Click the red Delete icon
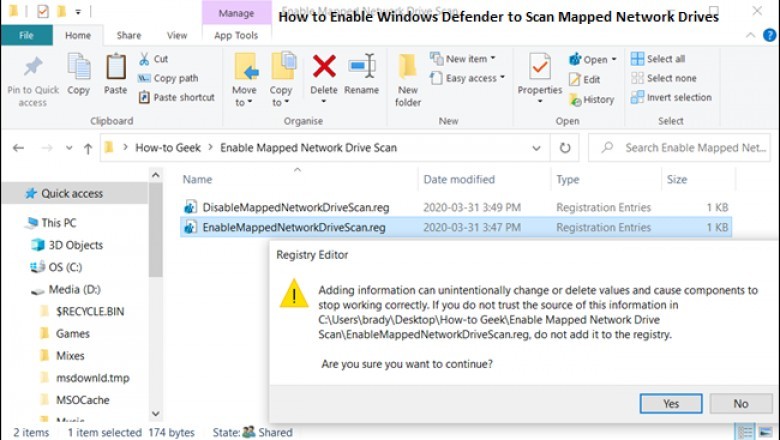 tap(324, 67)
